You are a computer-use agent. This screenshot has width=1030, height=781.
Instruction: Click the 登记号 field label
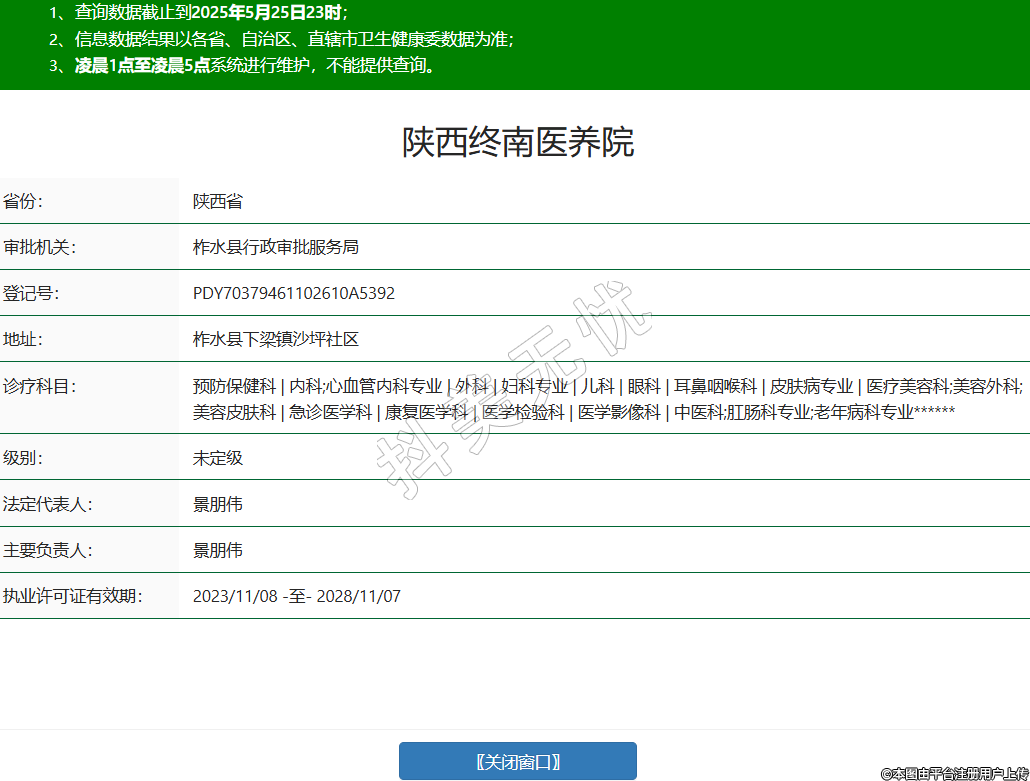pyautogui.click(x=32, y=293)
